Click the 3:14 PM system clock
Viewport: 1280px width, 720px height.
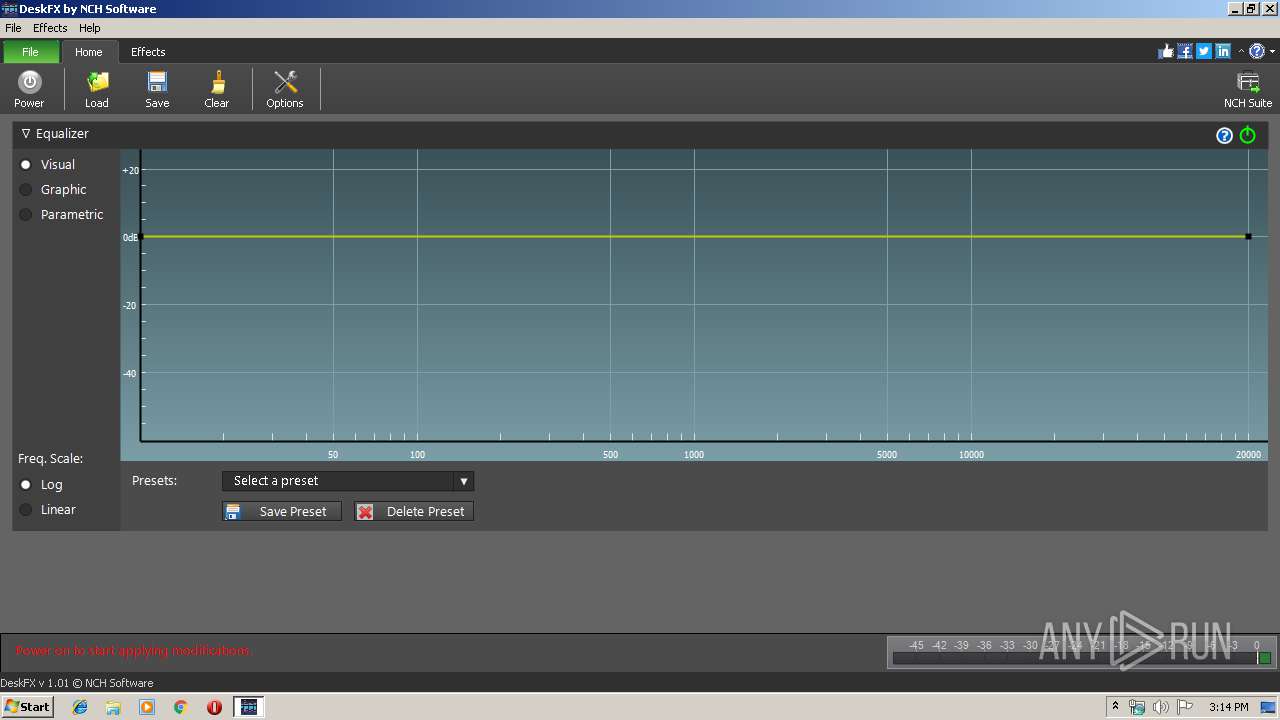(x=1228, y=707)
